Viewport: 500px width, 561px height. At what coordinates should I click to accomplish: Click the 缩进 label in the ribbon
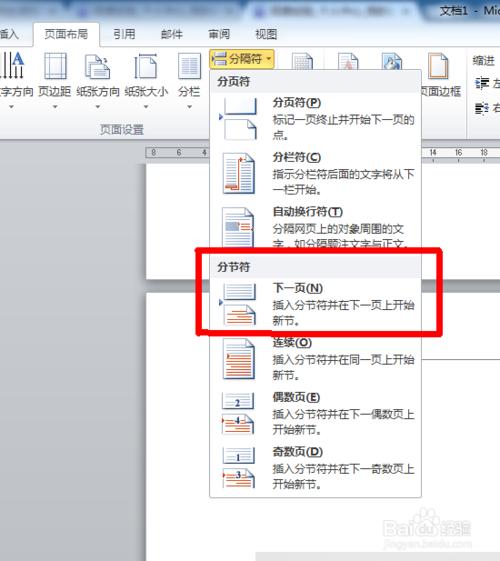[484, 61]
